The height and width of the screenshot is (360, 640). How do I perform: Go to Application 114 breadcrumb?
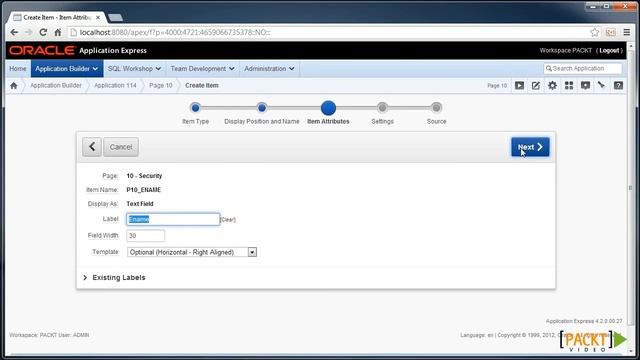(x=115, y=85)
